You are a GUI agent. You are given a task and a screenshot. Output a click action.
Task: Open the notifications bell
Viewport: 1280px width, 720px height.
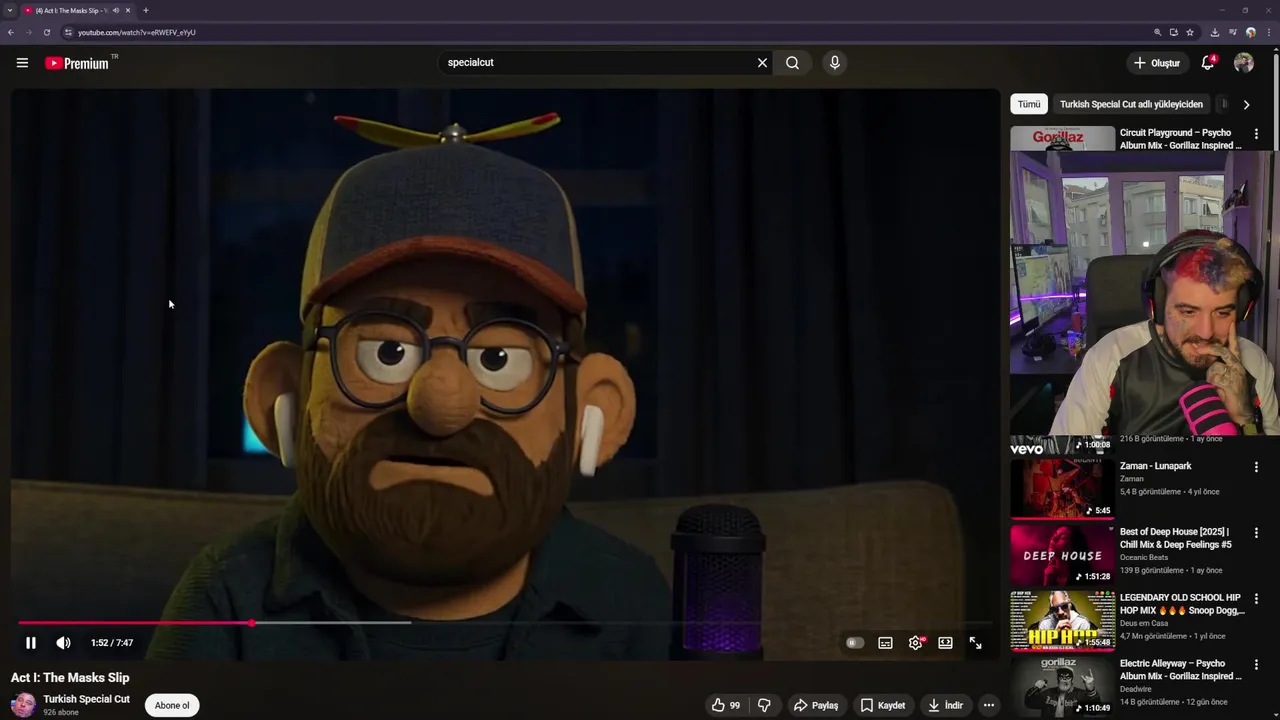pyautogui.click(x=1208, y=63)
